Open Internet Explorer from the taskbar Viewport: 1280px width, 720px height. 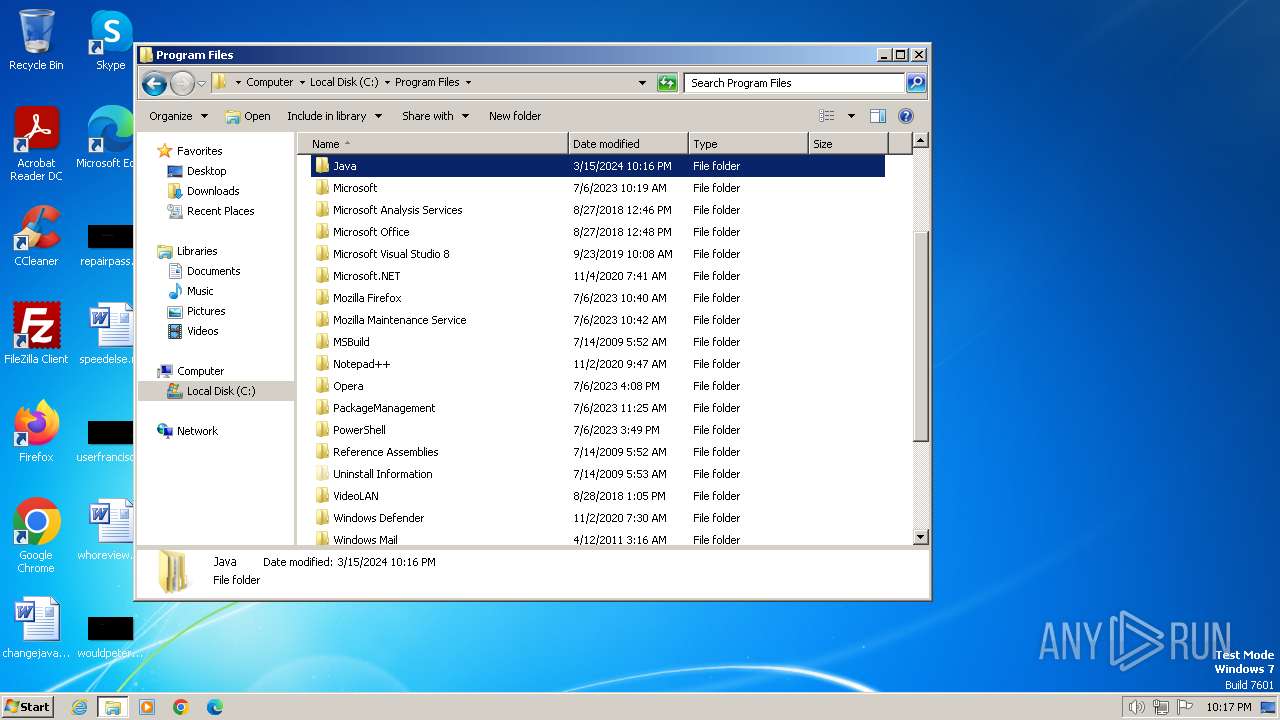[x=79, y=707]
